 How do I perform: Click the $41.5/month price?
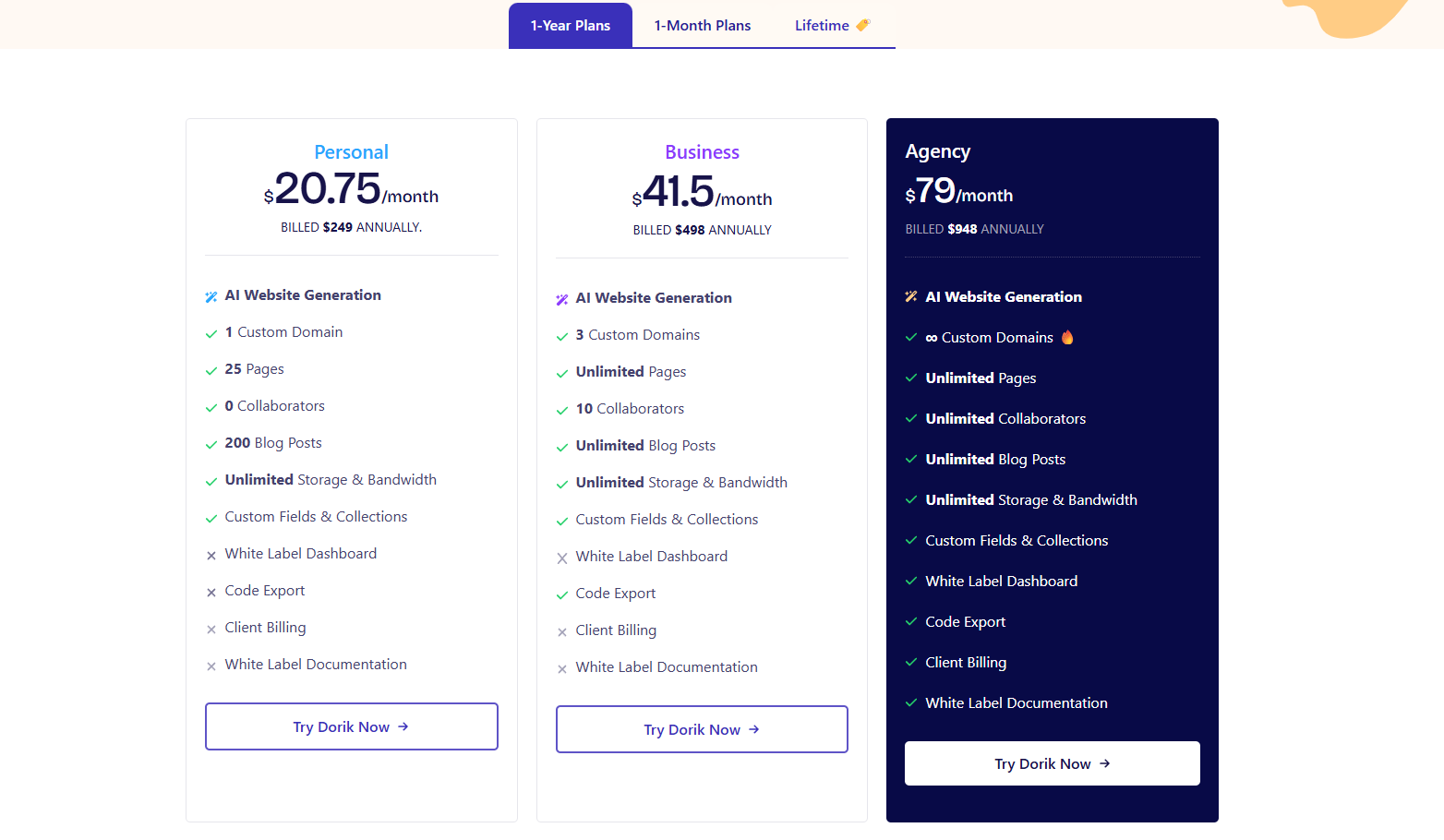[x=702, y=192]
